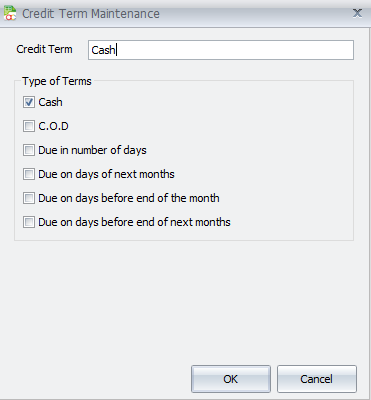Focus the Credit Term text field
The image size is (371, 400).
point(221,50)
